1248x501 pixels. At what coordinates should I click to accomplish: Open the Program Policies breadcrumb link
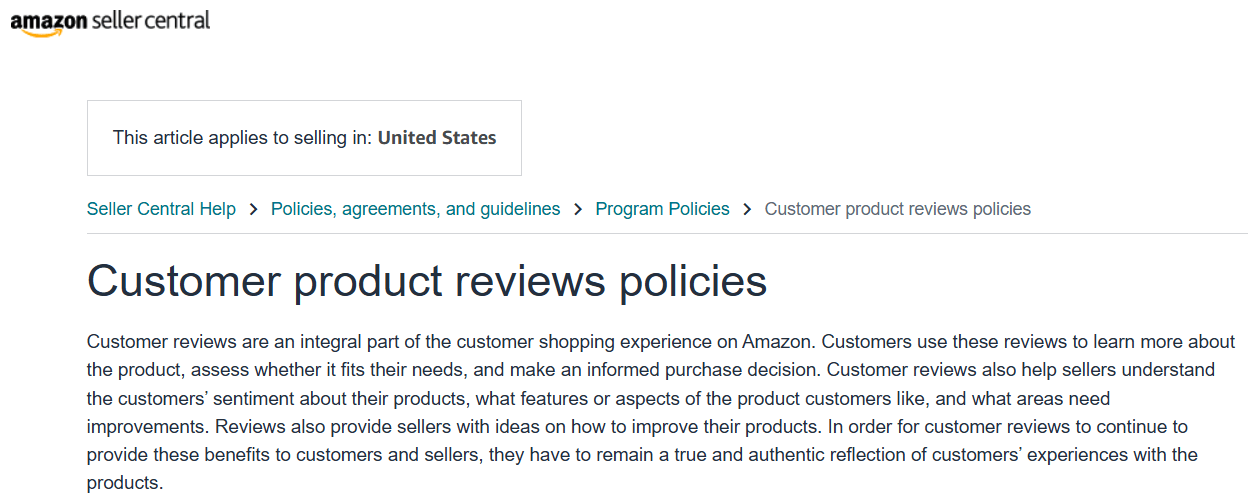click(663, 209)
